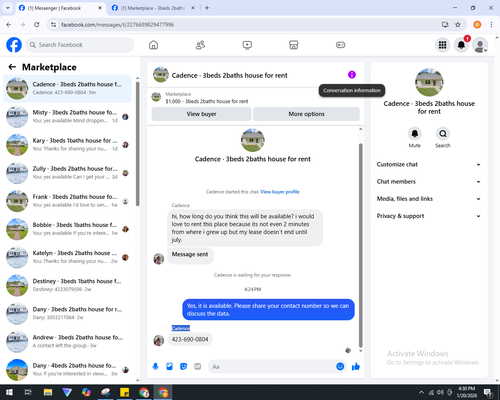The image size is (500, 400).
Task: Click the conversation list scrollbar
Action: pos(137,143)
